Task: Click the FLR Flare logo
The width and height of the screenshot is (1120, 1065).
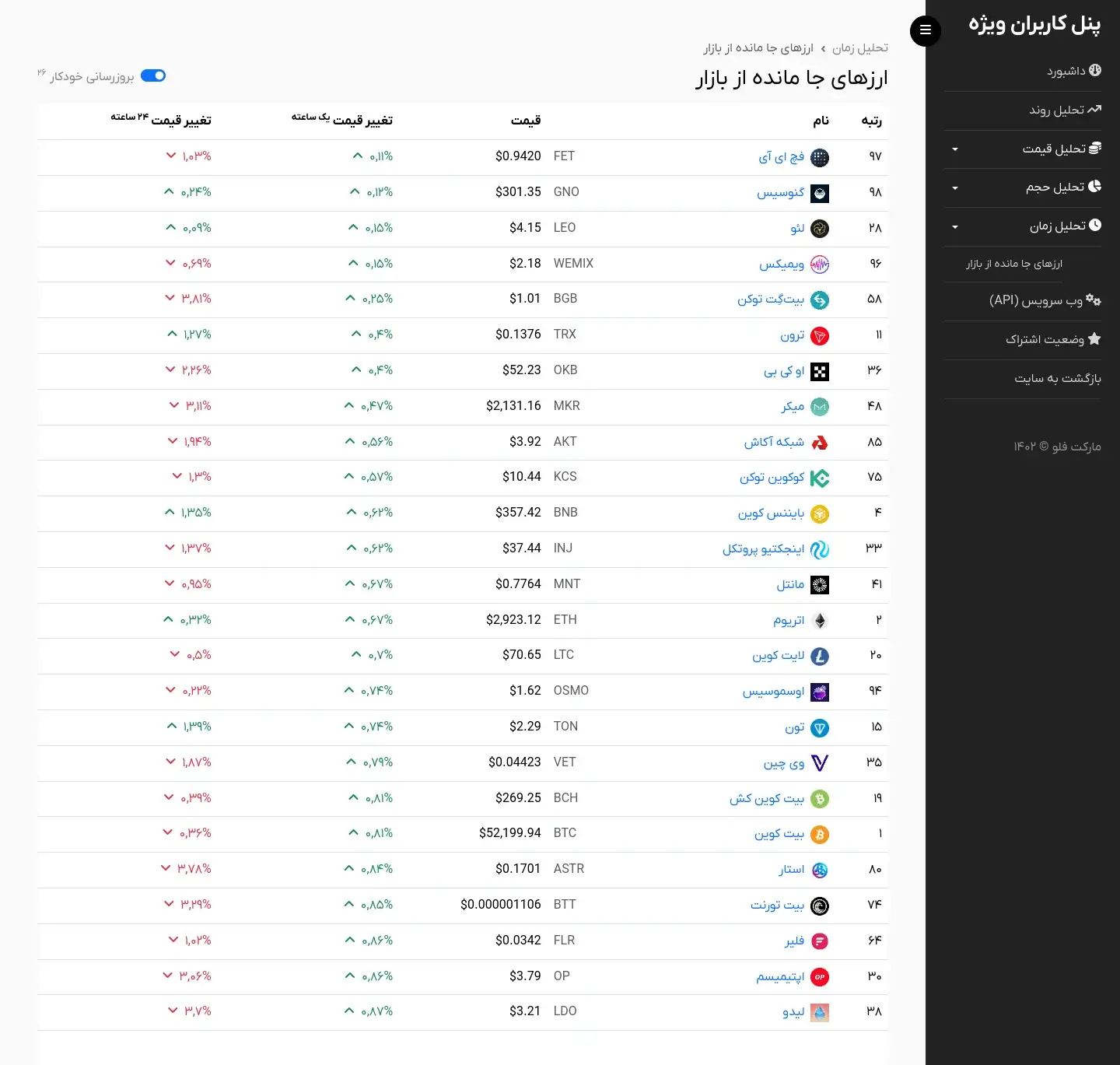Action: coord(820,941)
